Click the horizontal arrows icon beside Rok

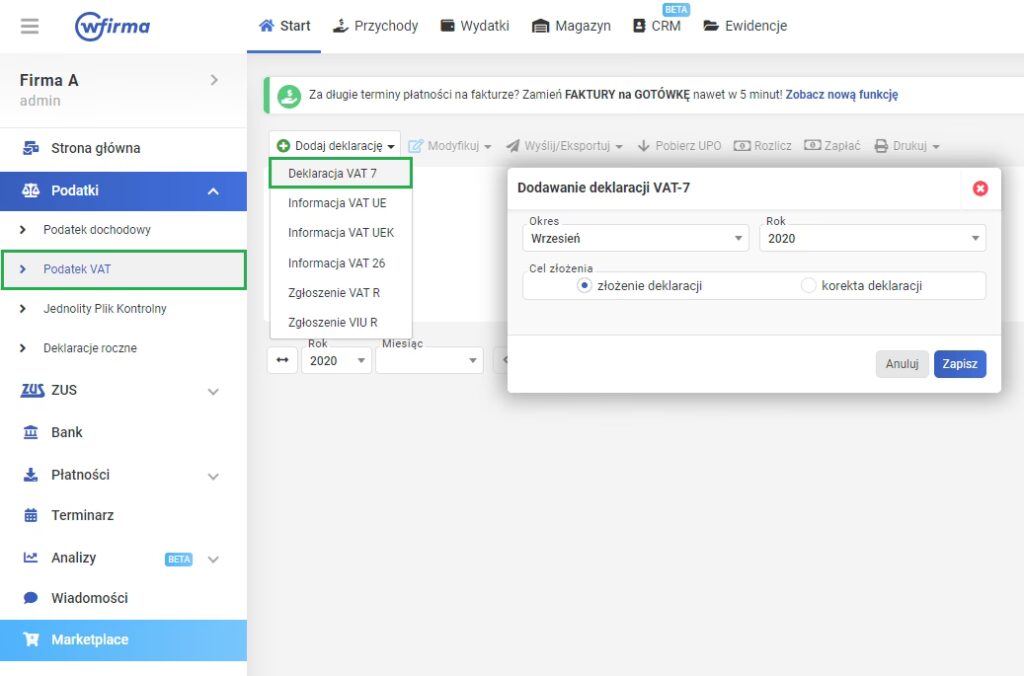(x=282, y=360)
